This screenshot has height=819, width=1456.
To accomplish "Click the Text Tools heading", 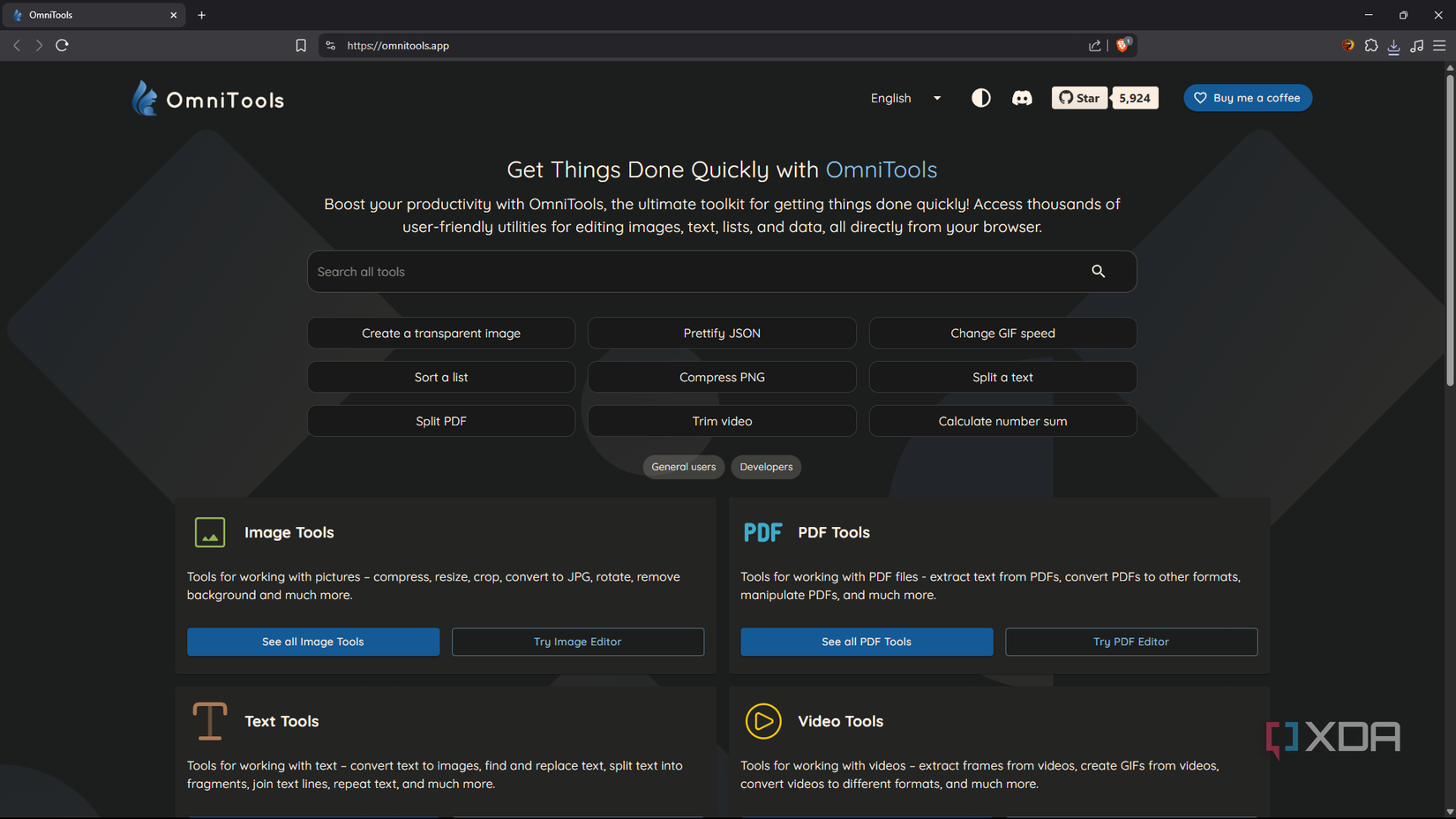I will pyautogui.click(x=281, y=721).
